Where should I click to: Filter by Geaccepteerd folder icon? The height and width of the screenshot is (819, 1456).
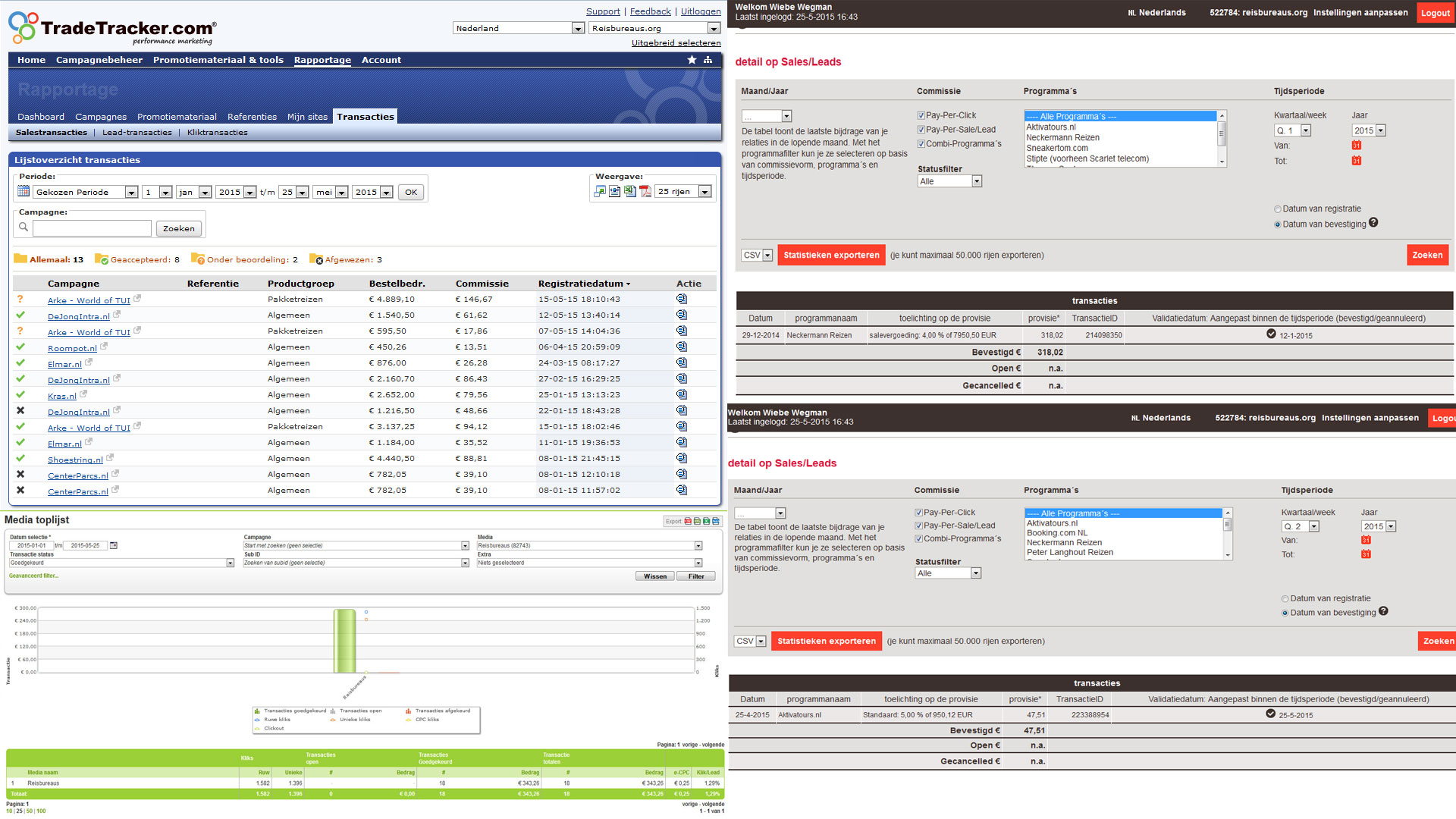(x=102, y=259)
